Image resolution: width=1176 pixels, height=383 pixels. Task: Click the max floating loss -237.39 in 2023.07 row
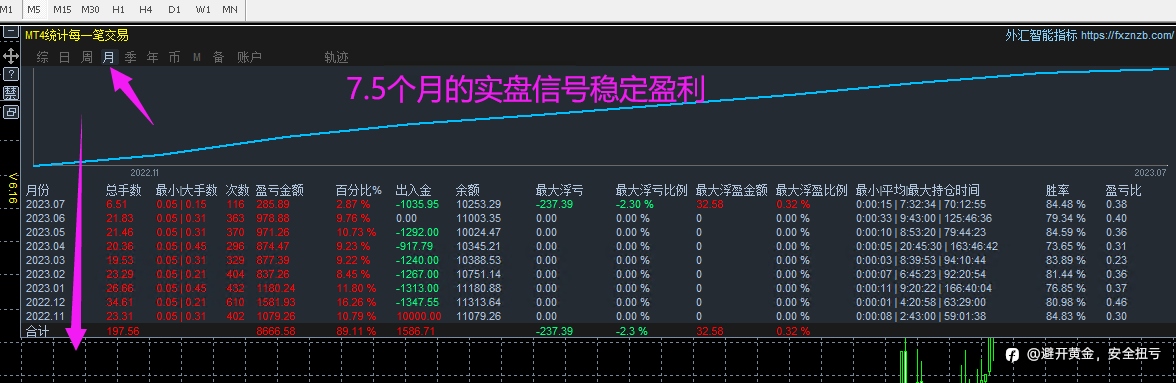[554, 204]
